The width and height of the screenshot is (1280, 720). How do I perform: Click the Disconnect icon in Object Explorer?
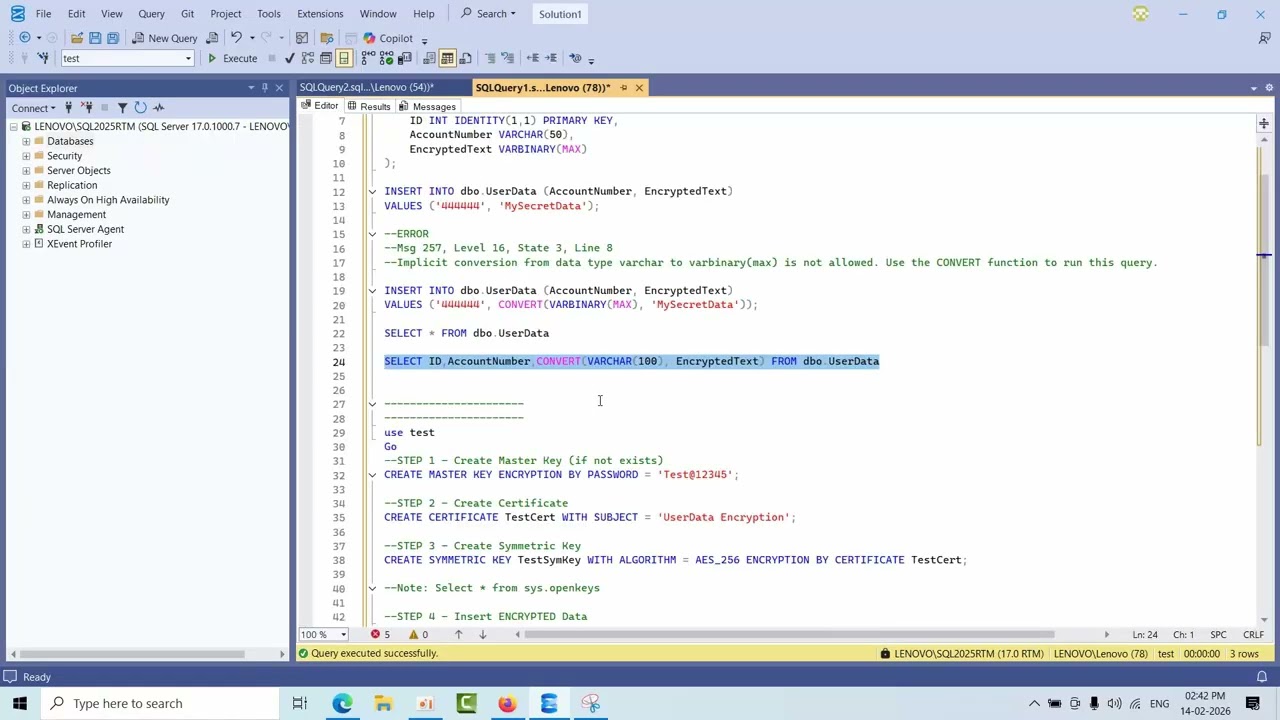pos(87,108)
